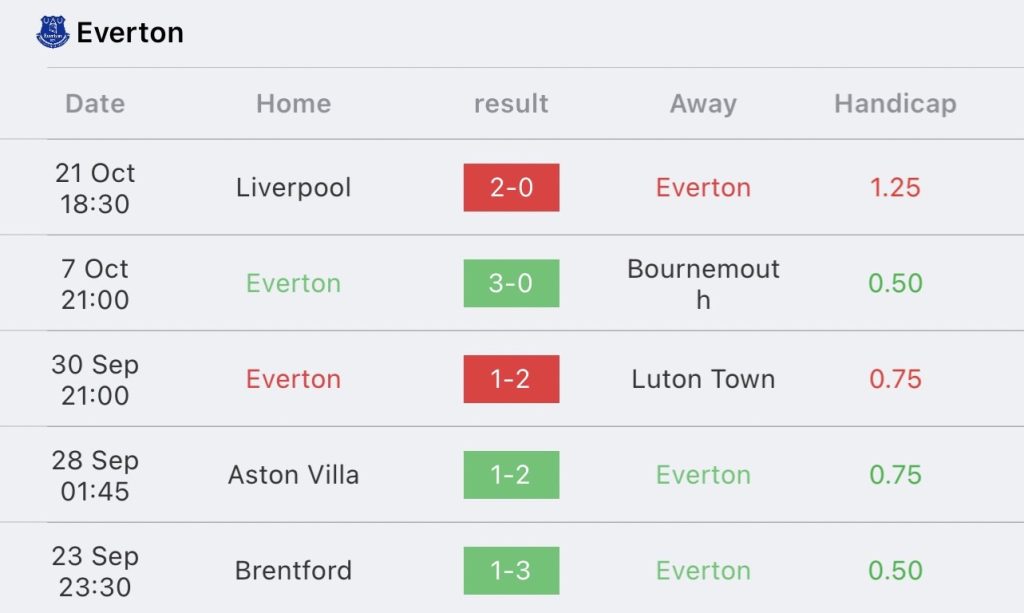Viewport: 1024px width, 613px height.
Task: Open the green 1-3 Brentford result badge
Action: (511, 570)
